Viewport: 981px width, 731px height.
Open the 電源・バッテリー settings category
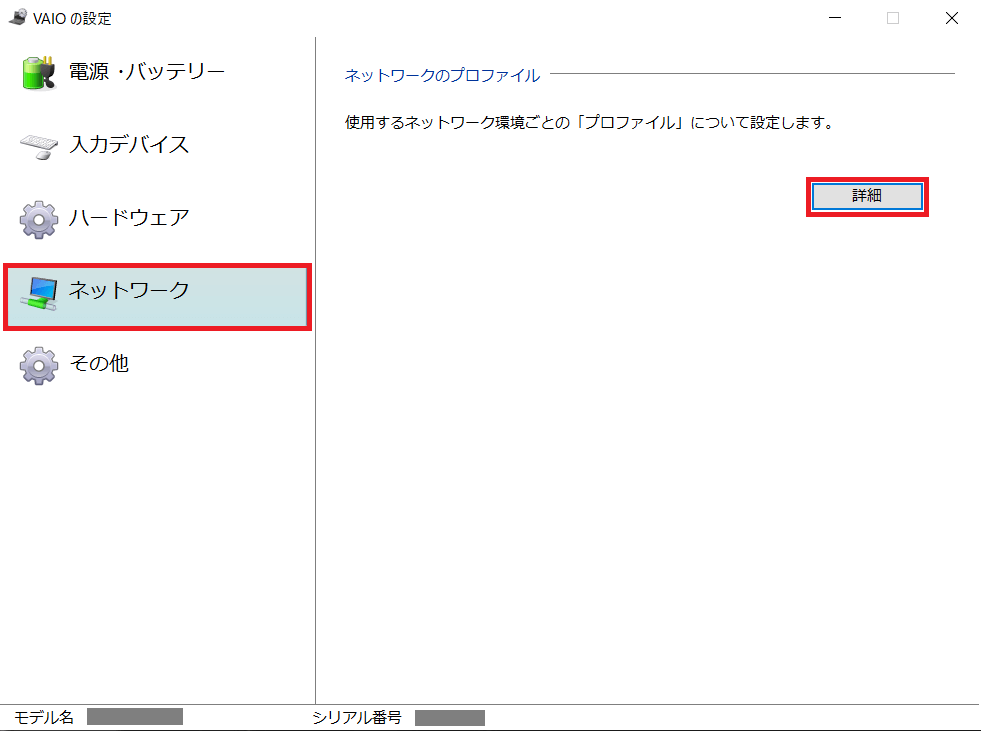pos(146,72)
